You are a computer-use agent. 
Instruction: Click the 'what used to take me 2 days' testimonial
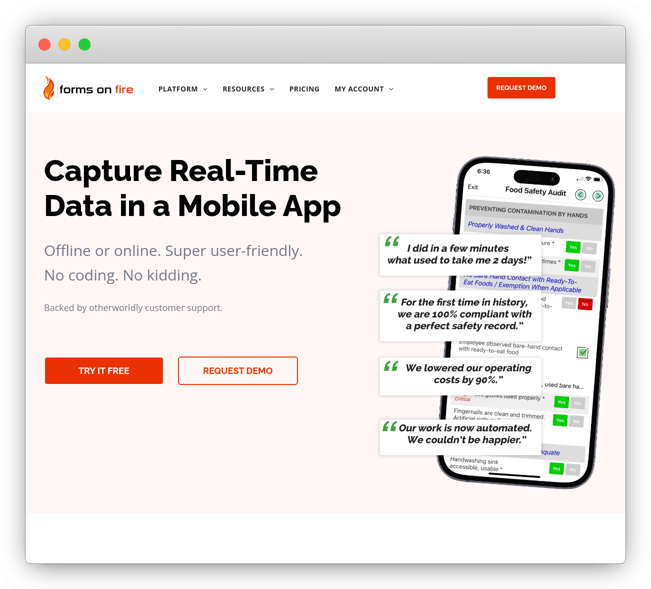coord(460,255)
